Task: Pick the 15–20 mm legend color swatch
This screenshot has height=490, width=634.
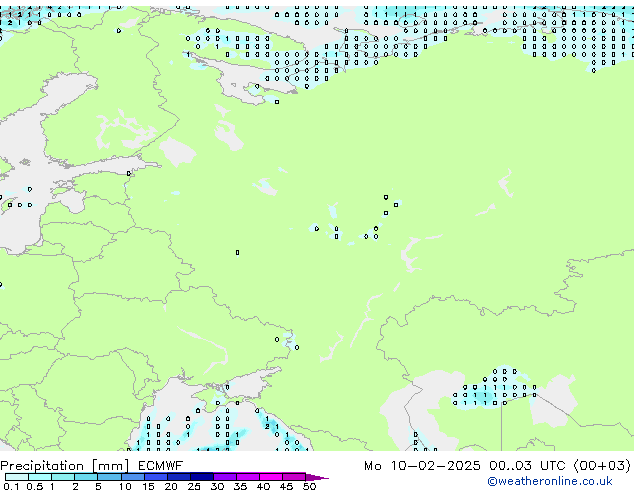Action: (x=156, y=477)
